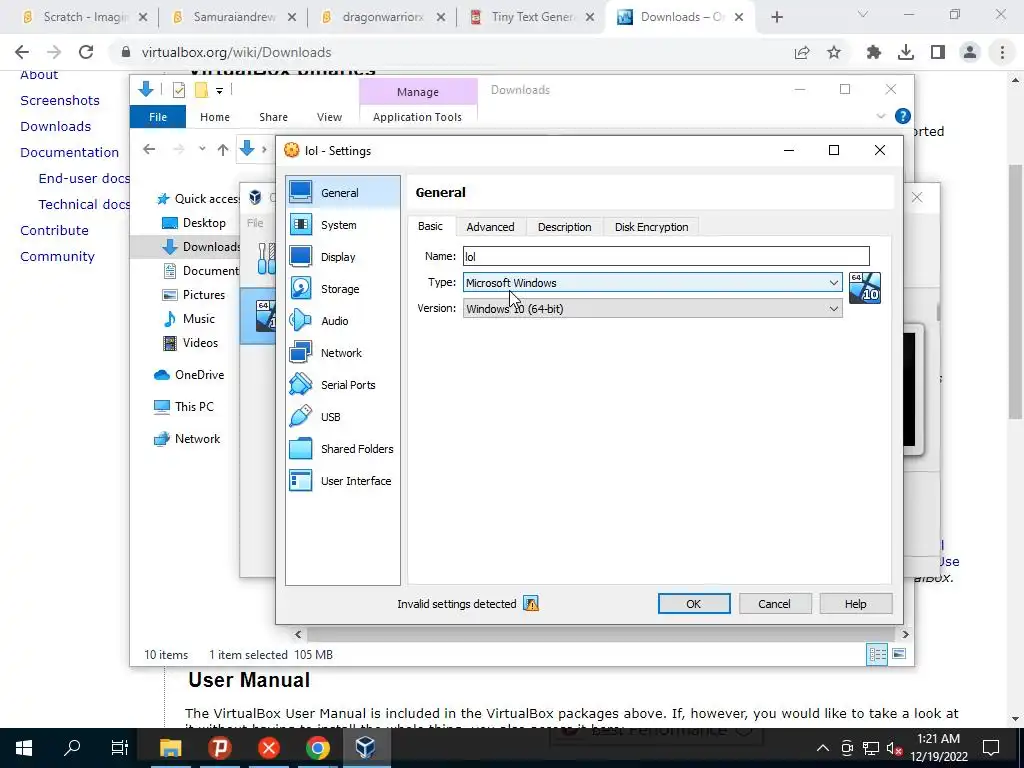1024x768 pixels.
Task: Open Serial Ports settings category
Action: pos(342,385)
